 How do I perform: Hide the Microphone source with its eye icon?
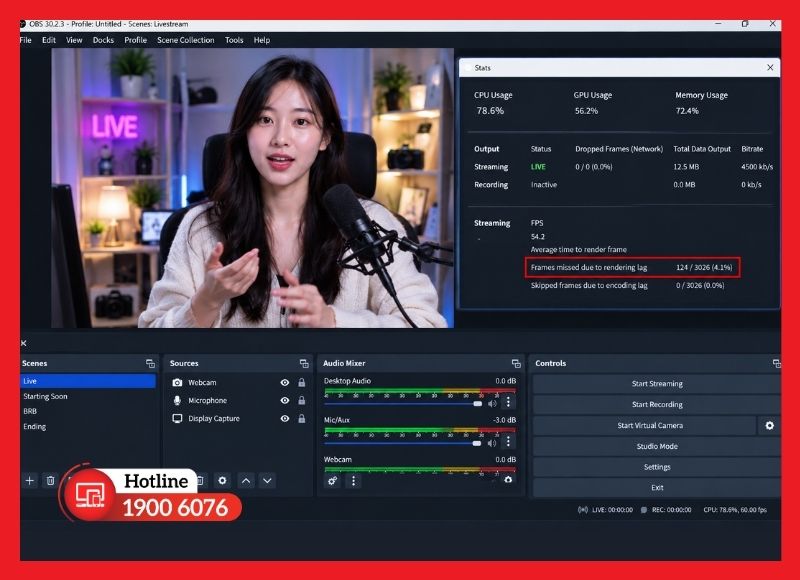point(285,400)
